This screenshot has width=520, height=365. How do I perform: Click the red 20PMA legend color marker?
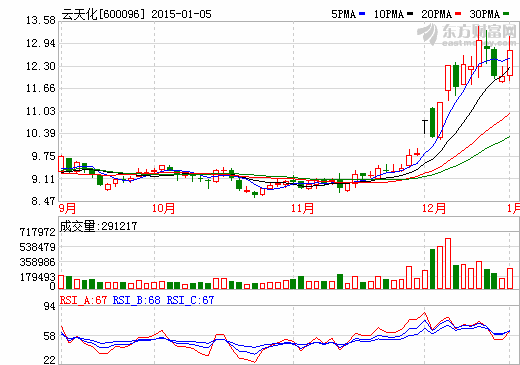tap(458, 14)
